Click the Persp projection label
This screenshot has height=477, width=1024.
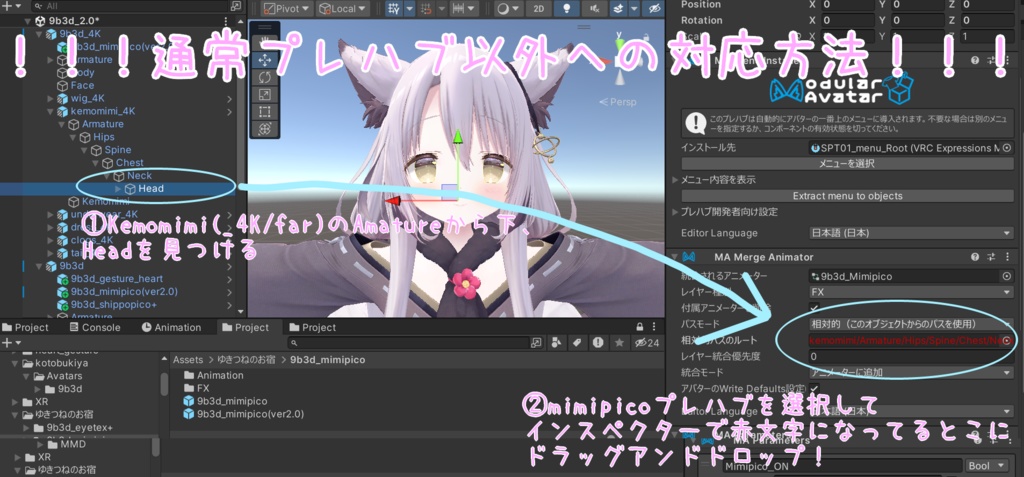pyautogui.click(x=617, y=102)
